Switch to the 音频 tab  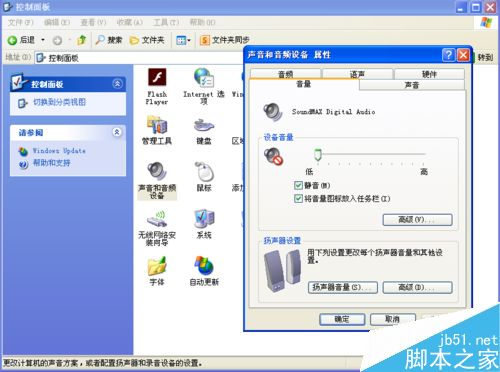click(x=286, y=74)
